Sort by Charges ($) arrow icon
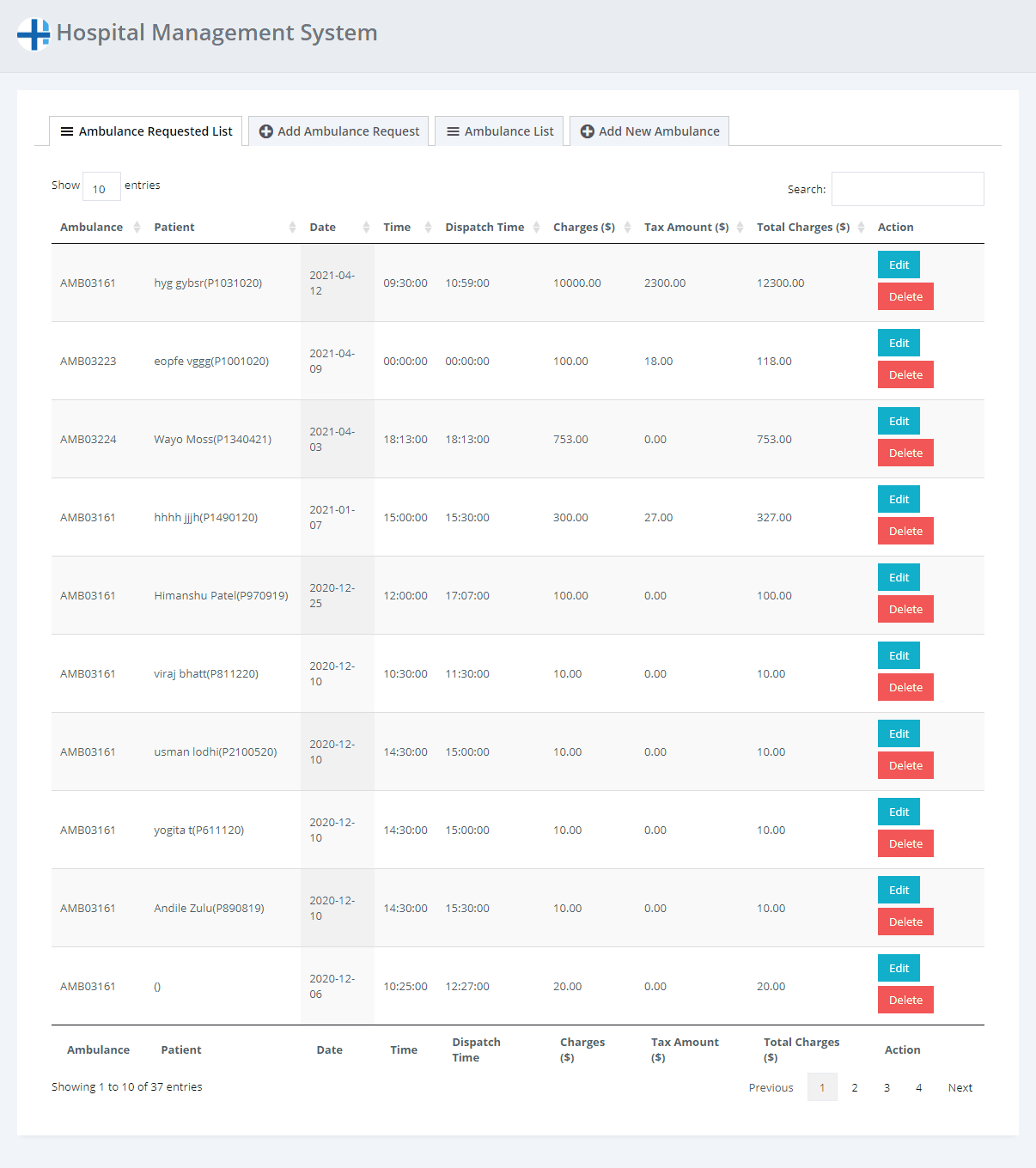Screen dimensions: 1036x1168 point(627,228)
